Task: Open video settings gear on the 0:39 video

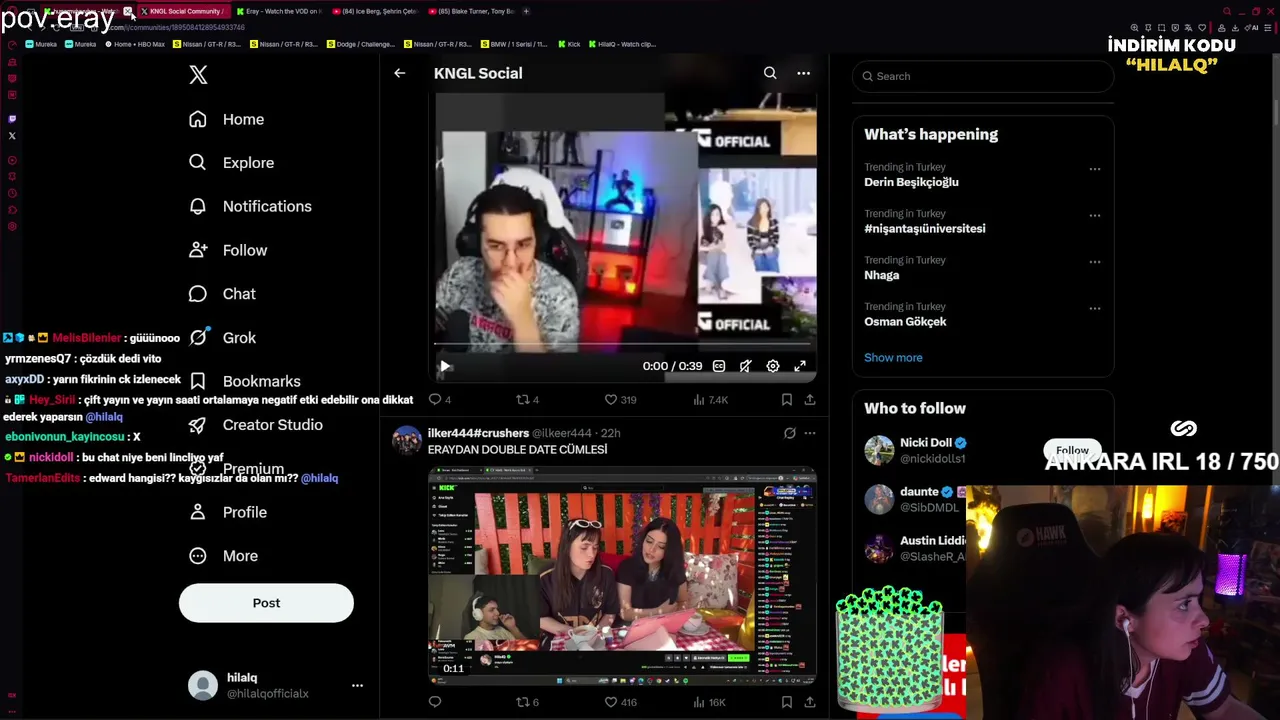Action: pyautogui.click(x=773, y=366)
